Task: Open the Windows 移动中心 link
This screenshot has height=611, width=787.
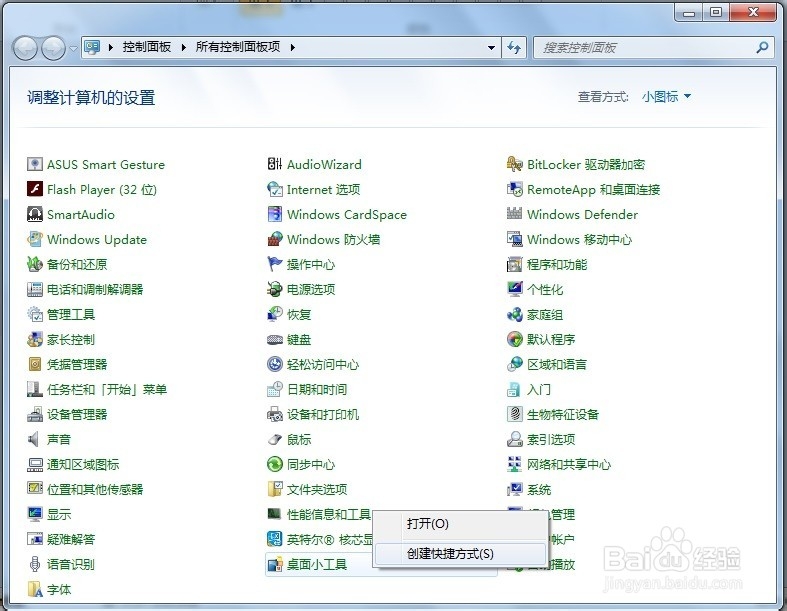Action: coord(579,239)
